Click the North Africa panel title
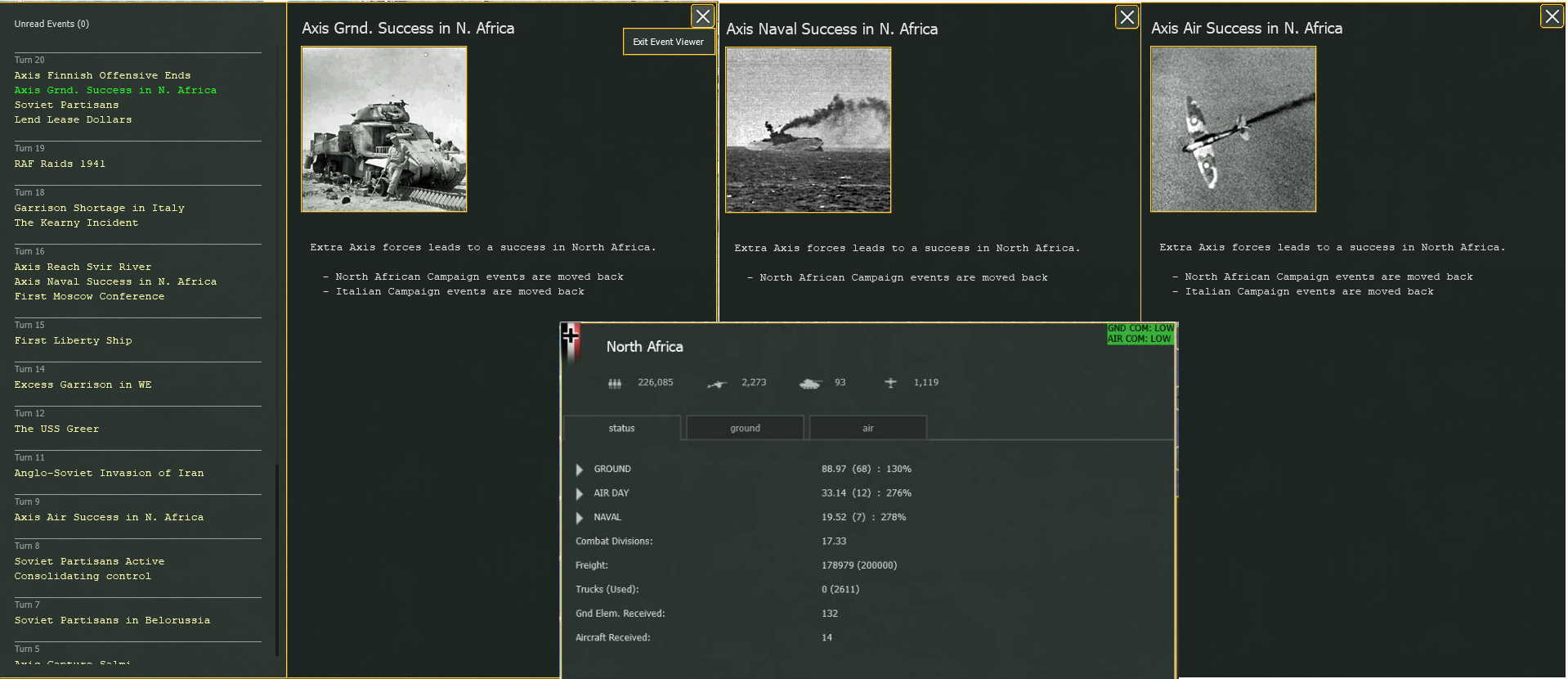Image resolution: width=1568 pixels, height=679 pixels. pyautogui.click(x=644, y=347)
